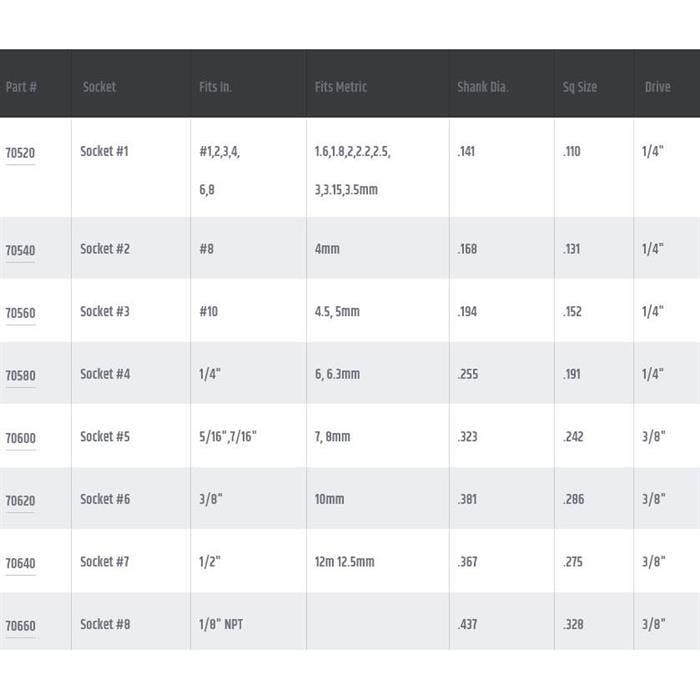The width and height of the screenshot is (700, 700).
Task: Open part number 70520 link
Action: point(20,154)
